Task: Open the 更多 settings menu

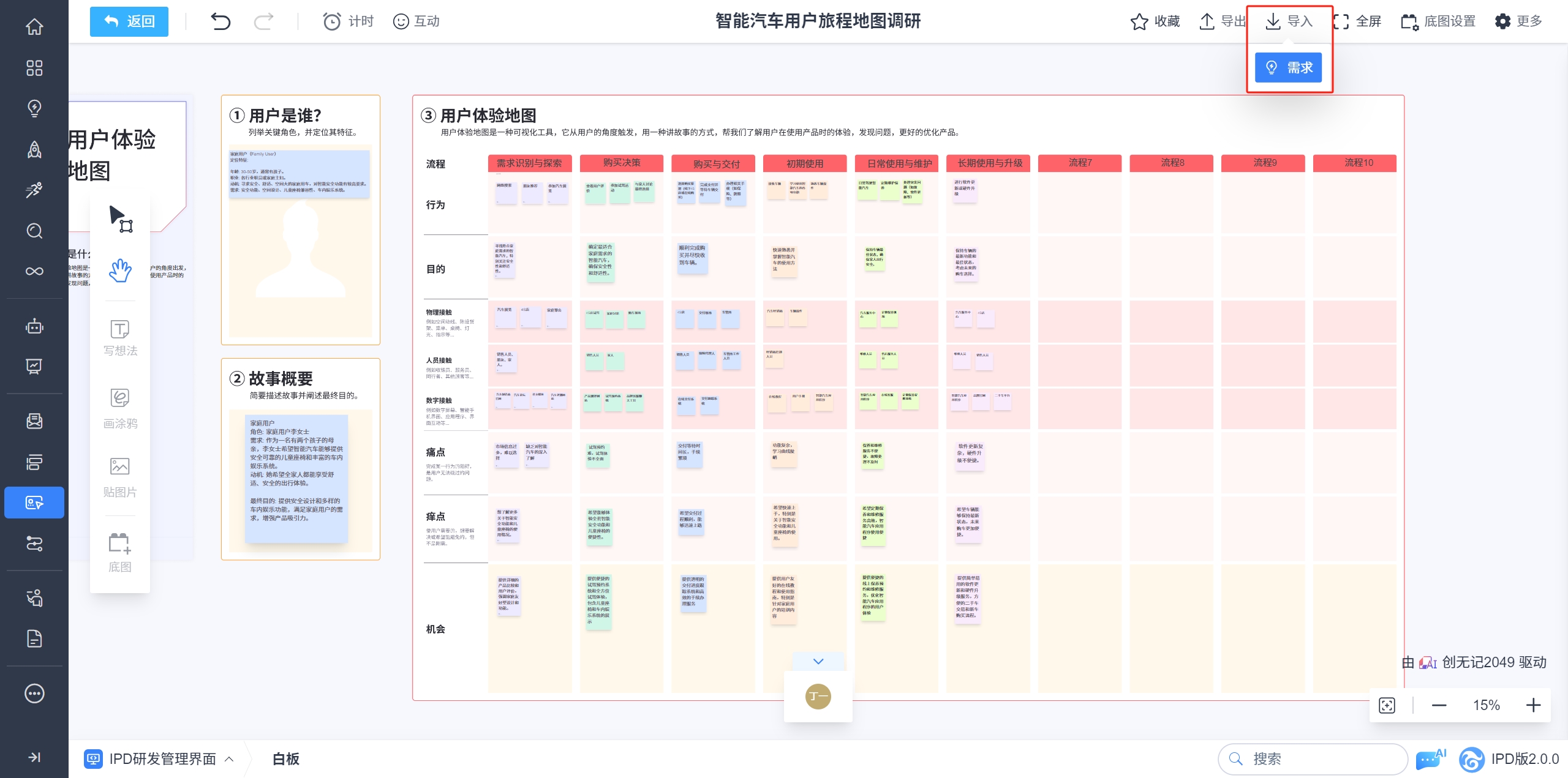Action: (x=1518, y=21)
